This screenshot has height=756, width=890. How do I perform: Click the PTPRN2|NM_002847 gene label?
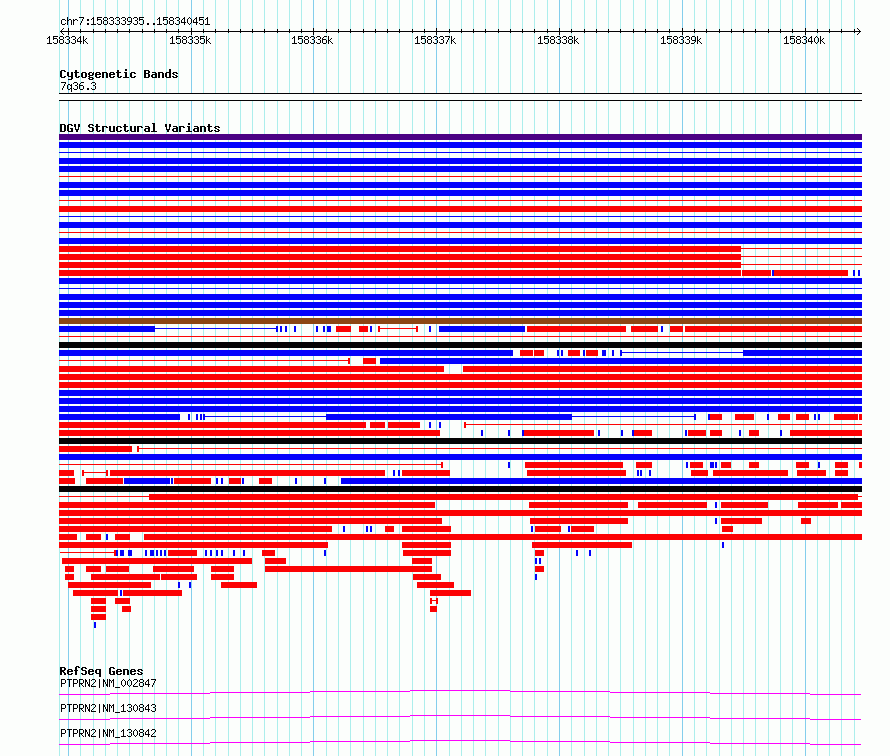tap(108, 683)
